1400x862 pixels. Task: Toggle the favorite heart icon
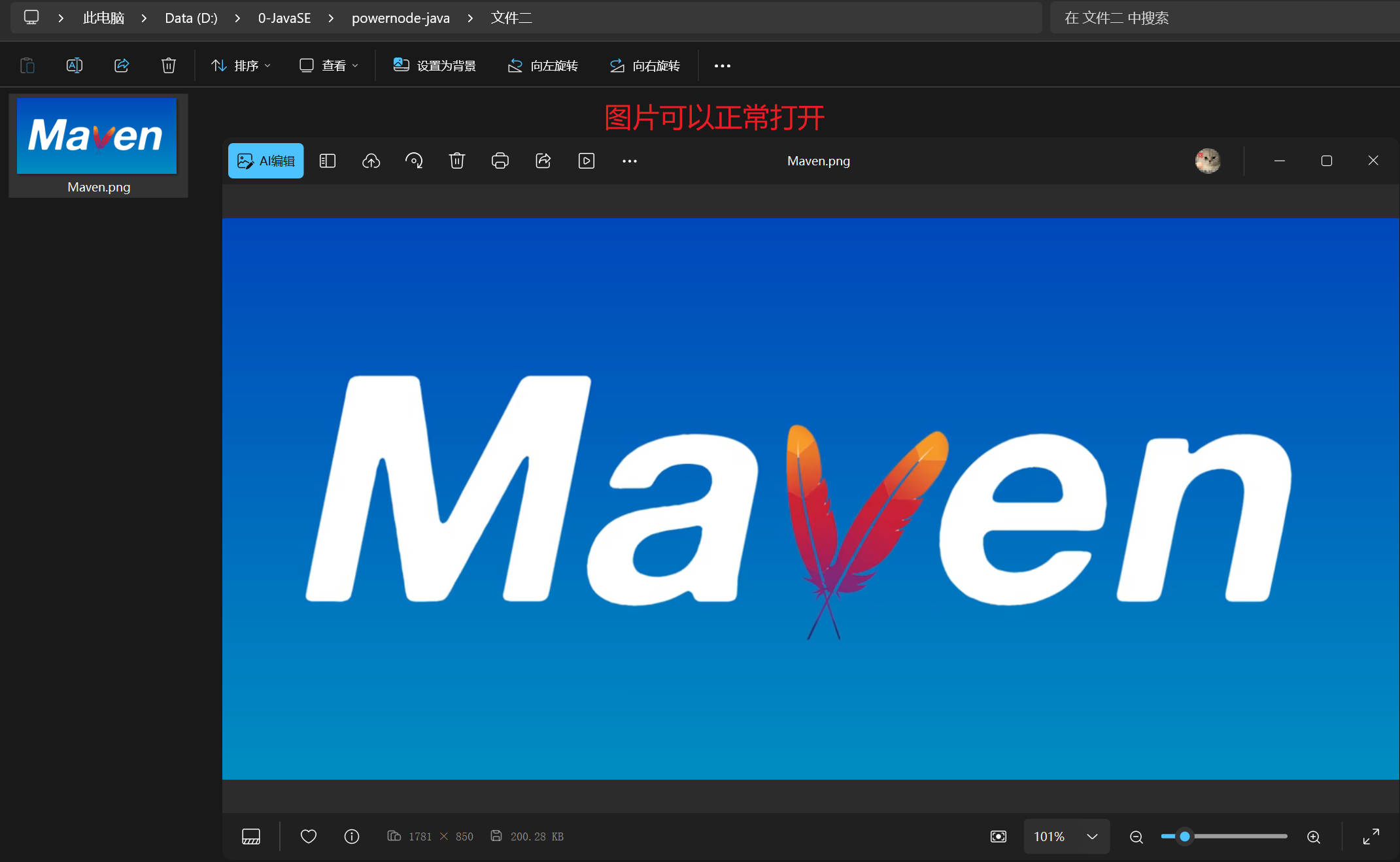308,837
